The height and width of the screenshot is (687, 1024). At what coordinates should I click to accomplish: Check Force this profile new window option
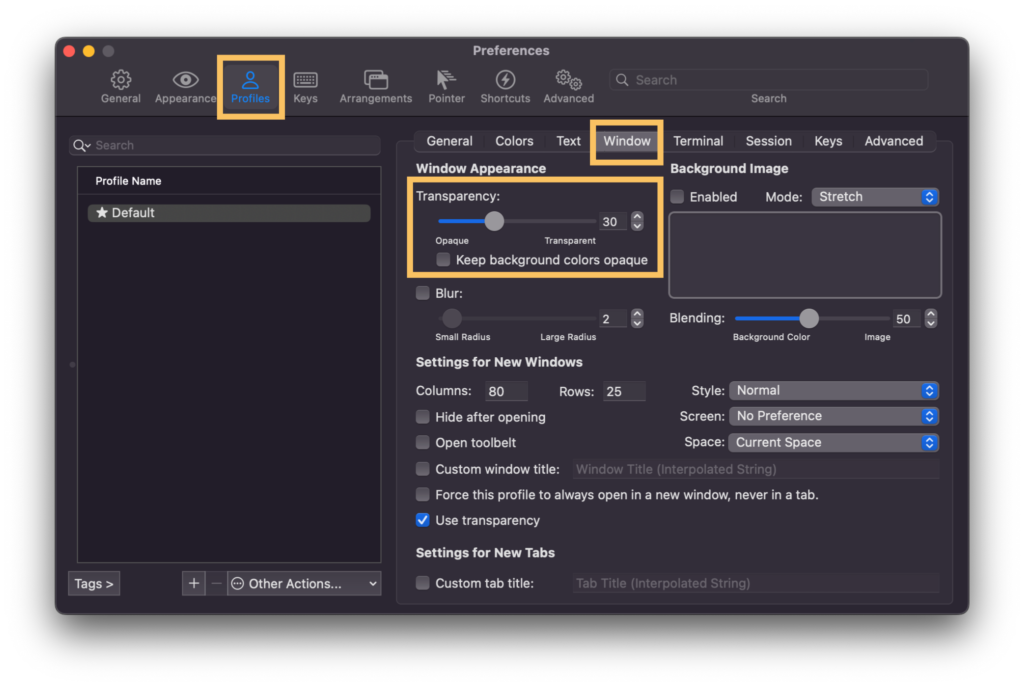click(423, 494)
